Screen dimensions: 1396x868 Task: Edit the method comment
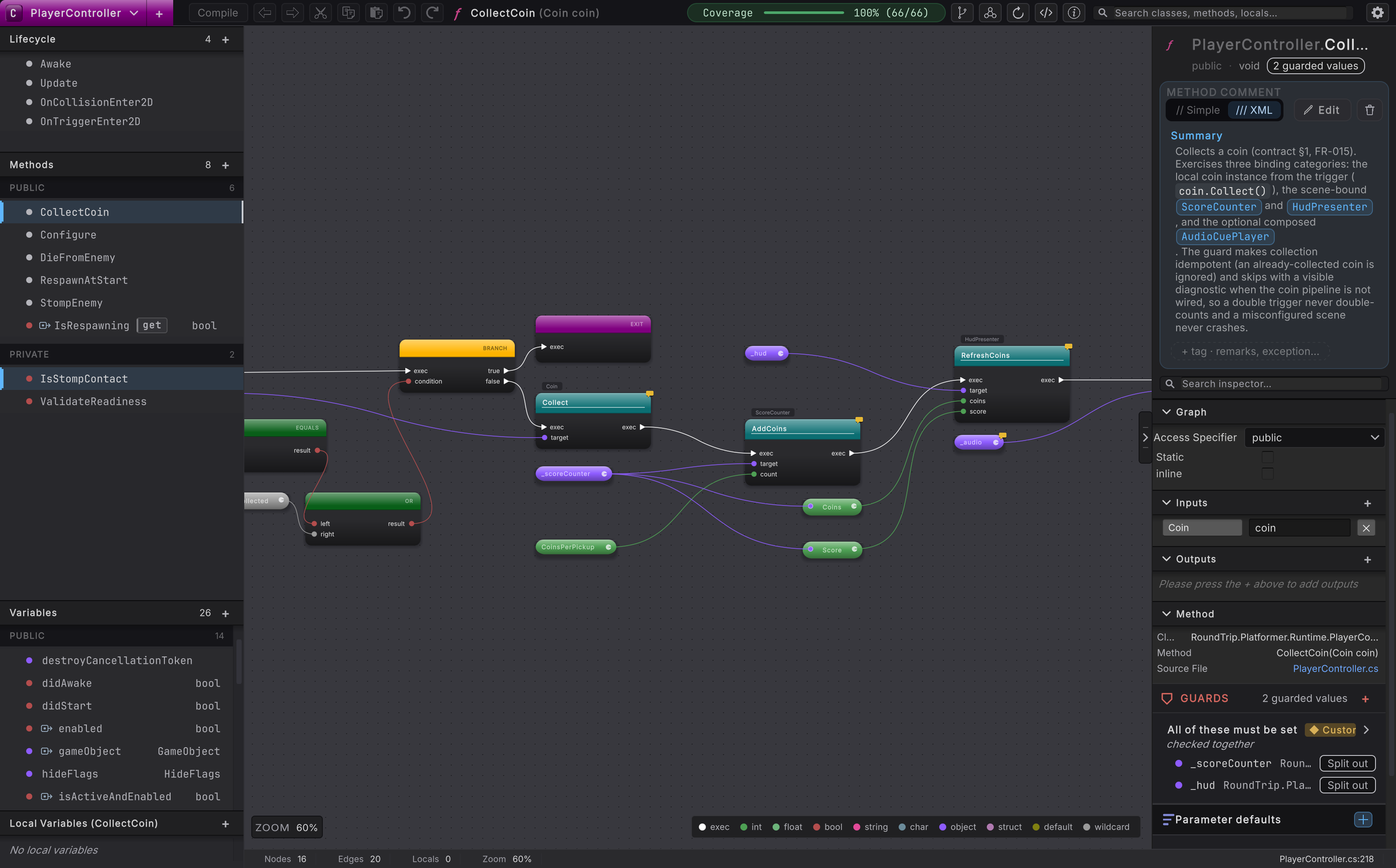pos(1322,110)
